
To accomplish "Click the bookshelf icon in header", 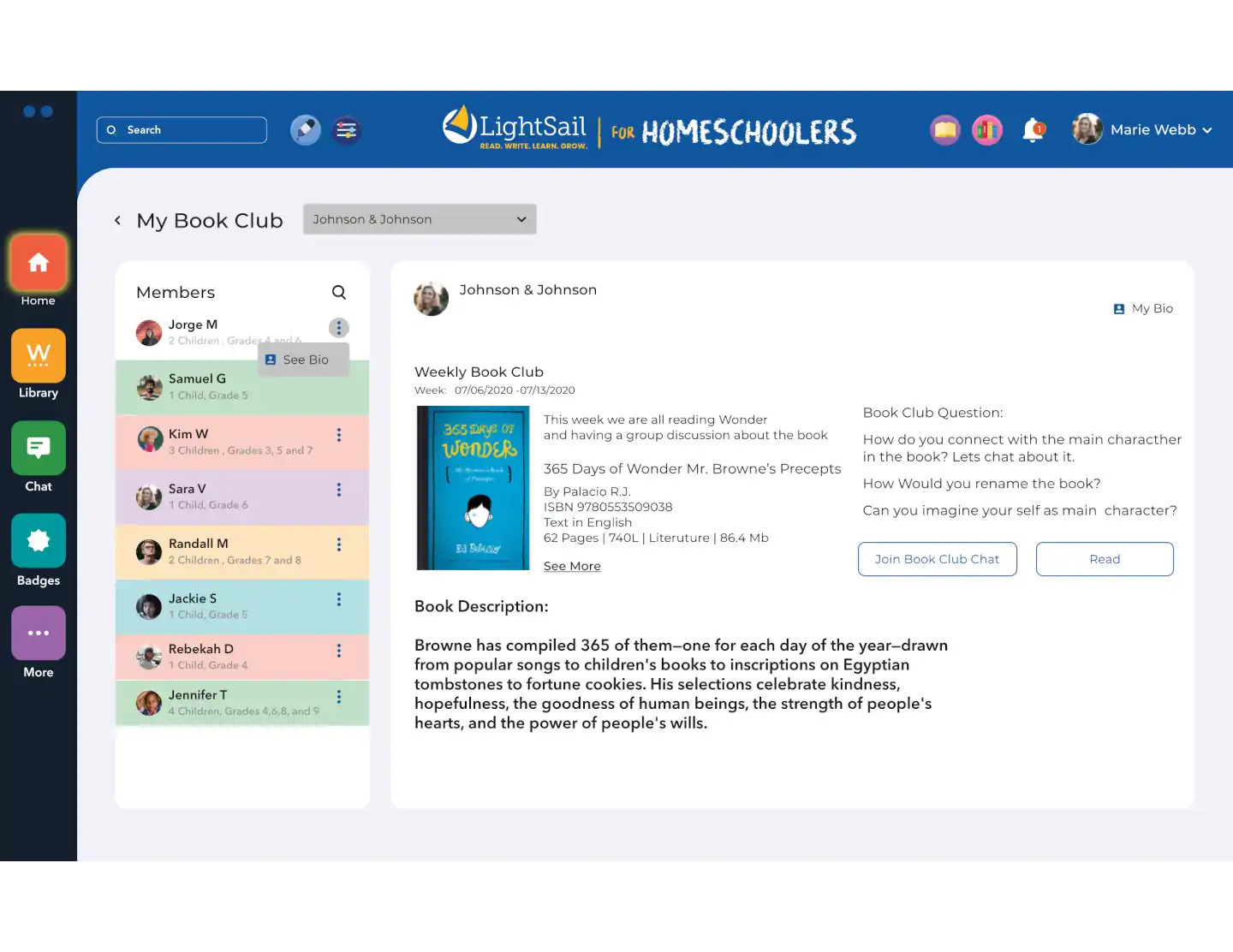I will pyautogui.click(x=987, y=130).
